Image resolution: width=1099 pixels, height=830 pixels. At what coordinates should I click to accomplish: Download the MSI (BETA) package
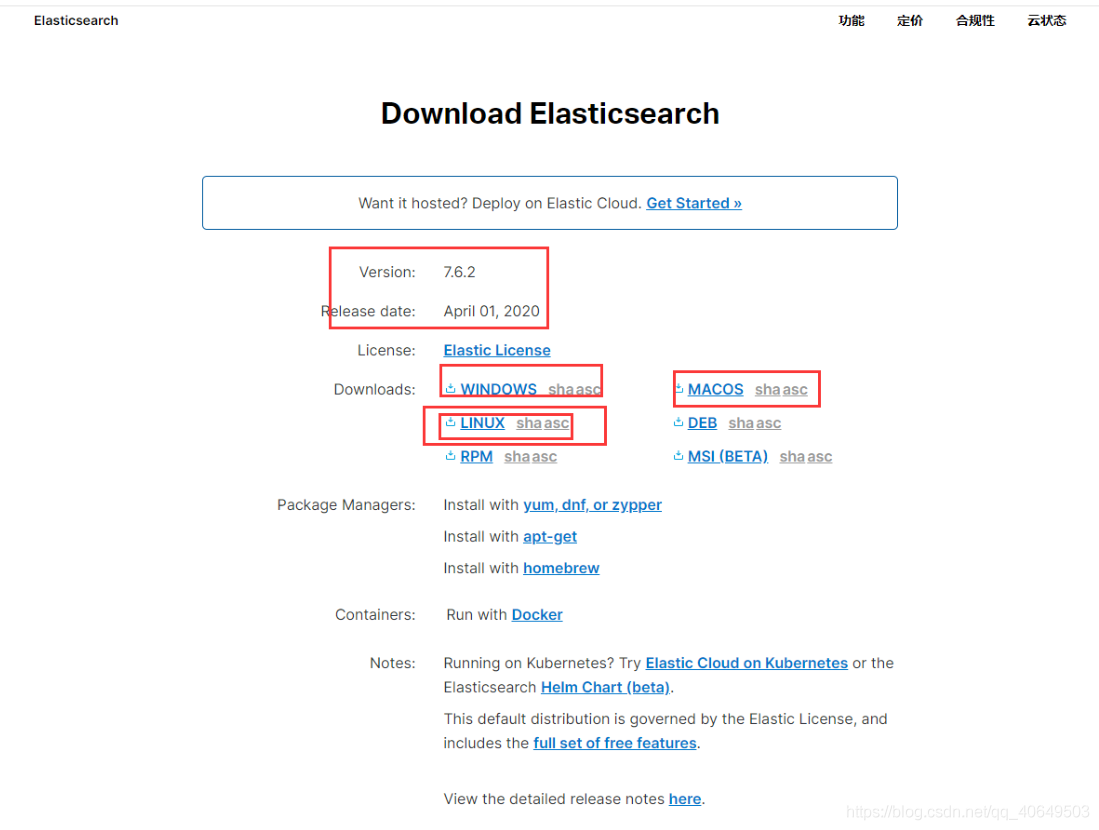coord(728,456)
